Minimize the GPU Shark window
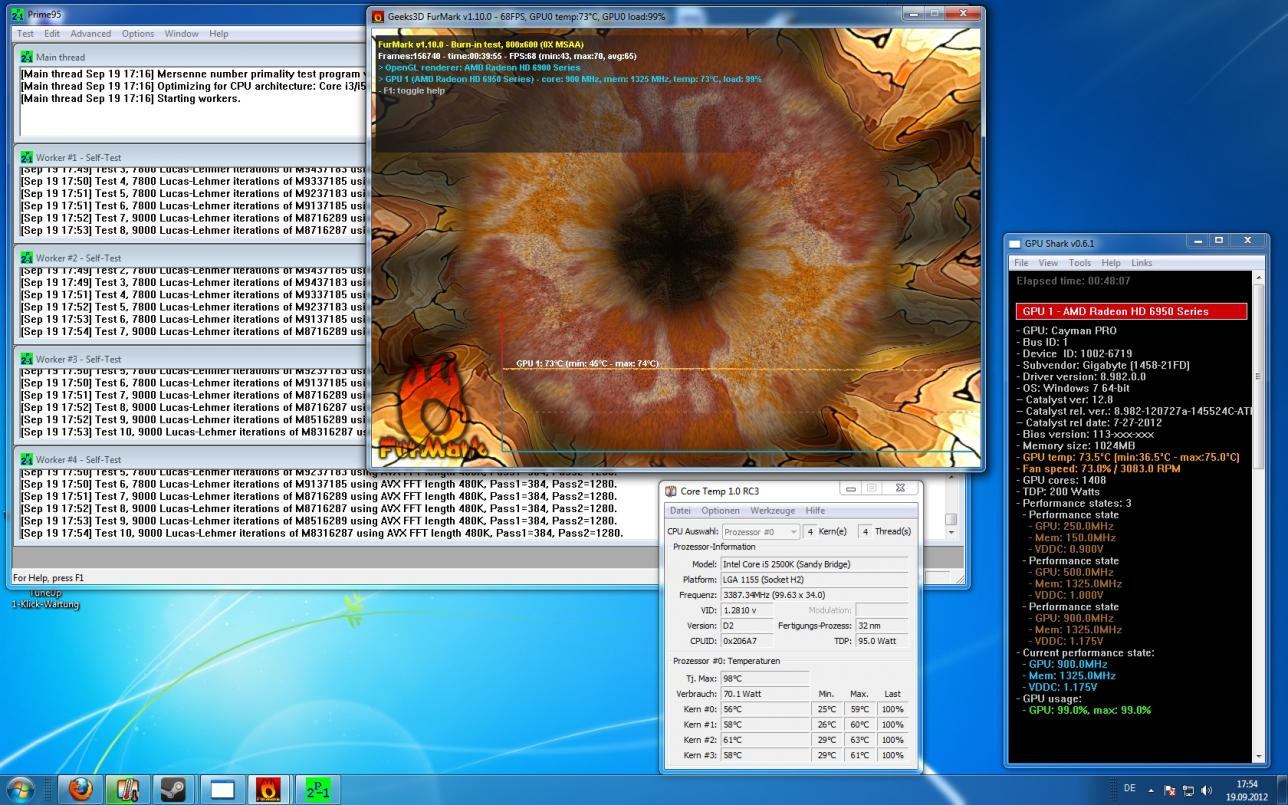 point(1199,241)
